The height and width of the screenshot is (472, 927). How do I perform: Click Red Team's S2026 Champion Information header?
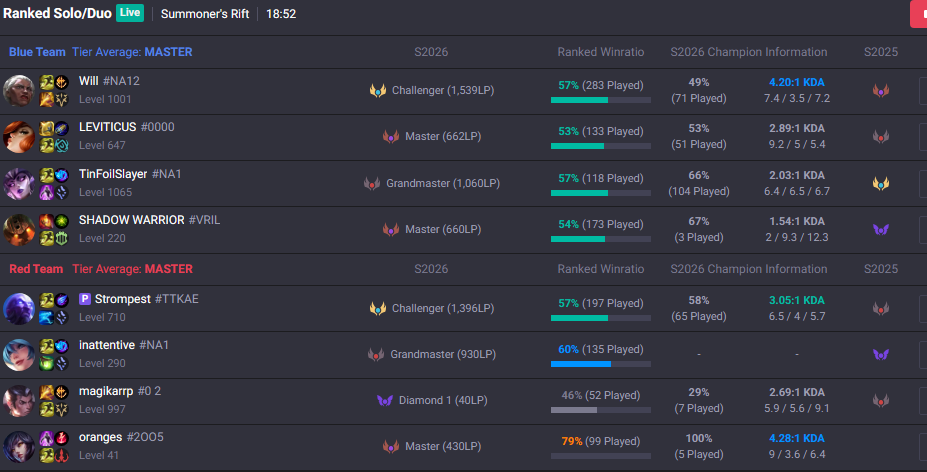tap(749, 269)
